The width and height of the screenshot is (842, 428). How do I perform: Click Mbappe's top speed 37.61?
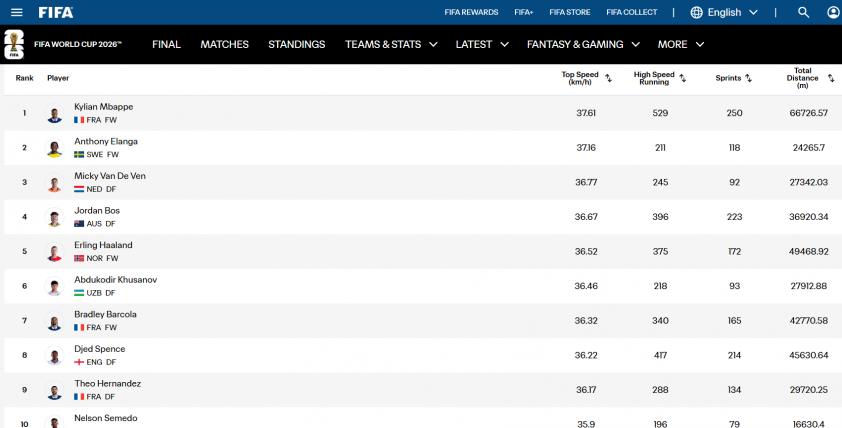tap(586, 113)
